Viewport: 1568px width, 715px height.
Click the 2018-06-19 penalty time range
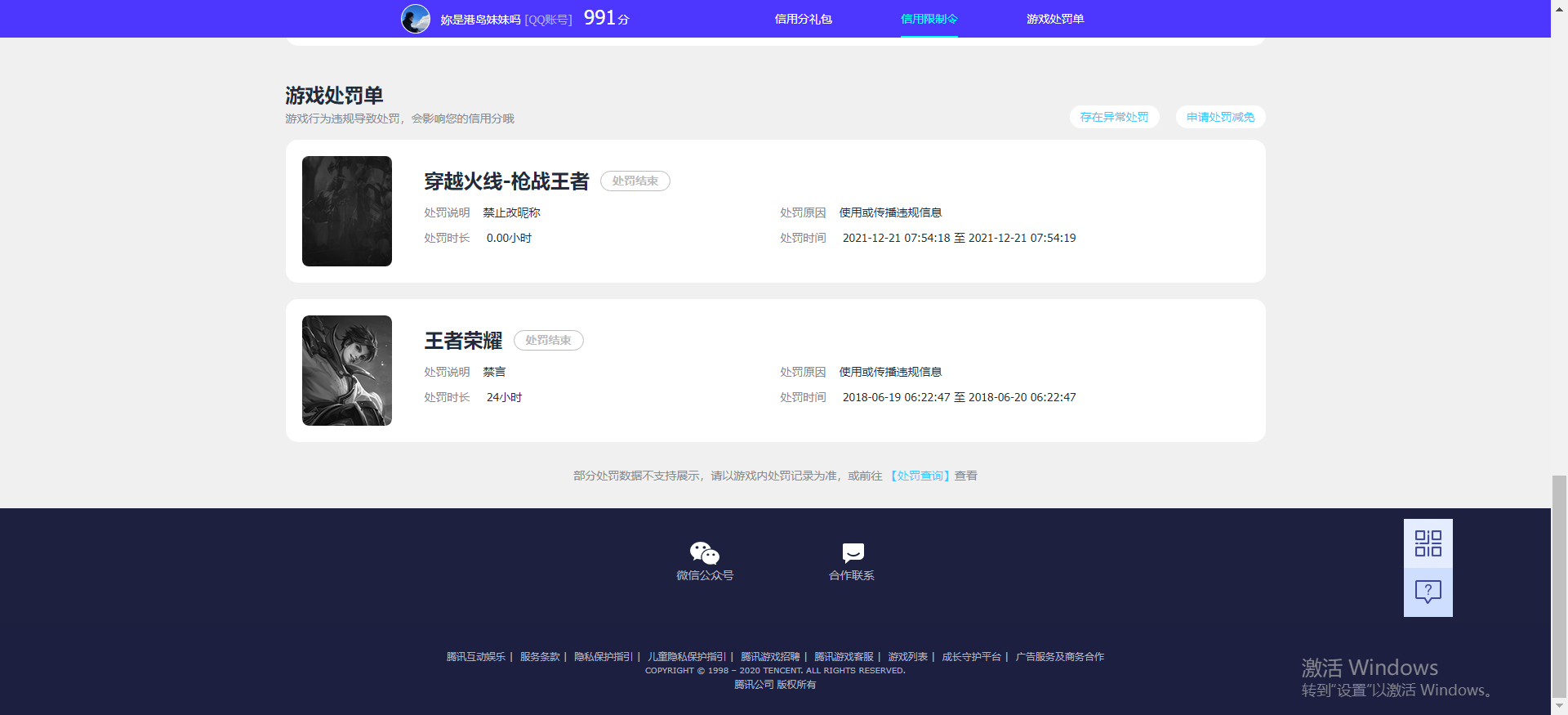(959, 397)
